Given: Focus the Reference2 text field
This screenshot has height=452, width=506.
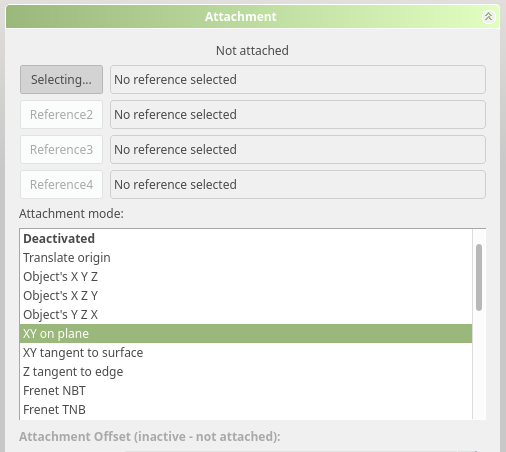Looking at the screenshot, I should click(x=298, y=115).
